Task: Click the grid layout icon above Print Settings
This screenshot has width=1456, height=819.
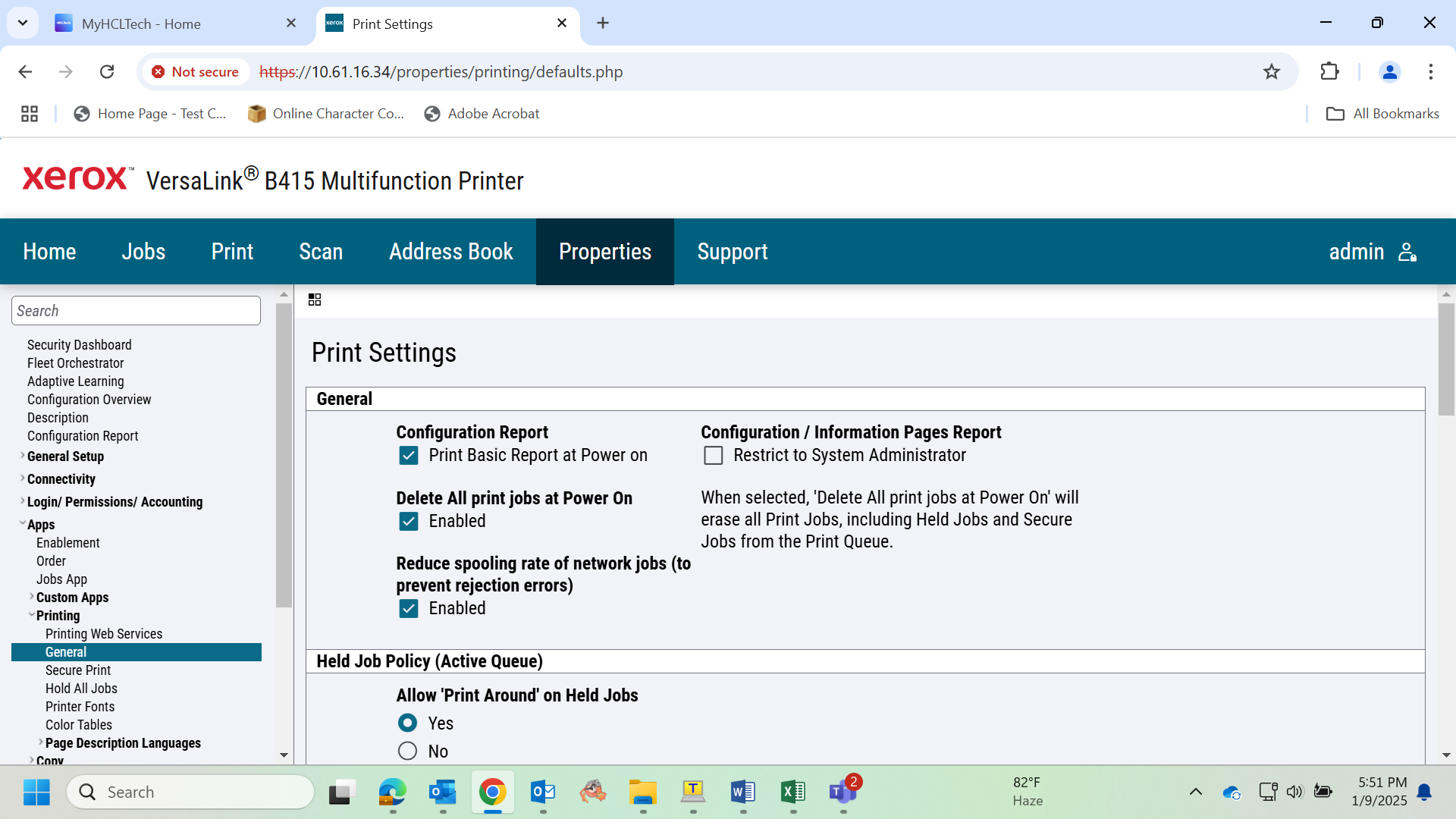Action: (x=315, y=300)
